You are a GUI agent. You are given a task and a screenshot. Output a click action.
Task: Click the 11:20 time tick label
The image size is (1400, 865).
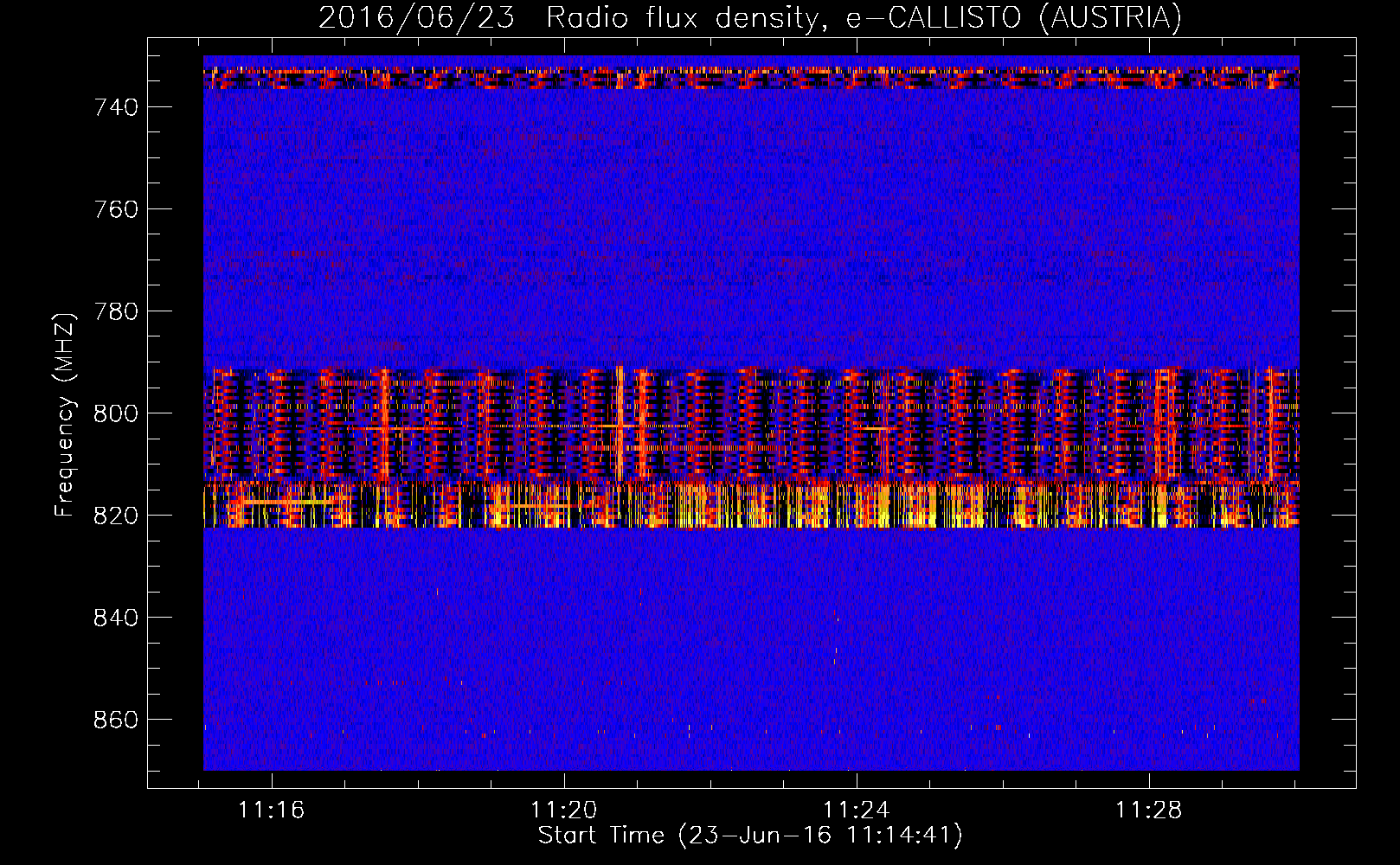[x=564, y=811]
